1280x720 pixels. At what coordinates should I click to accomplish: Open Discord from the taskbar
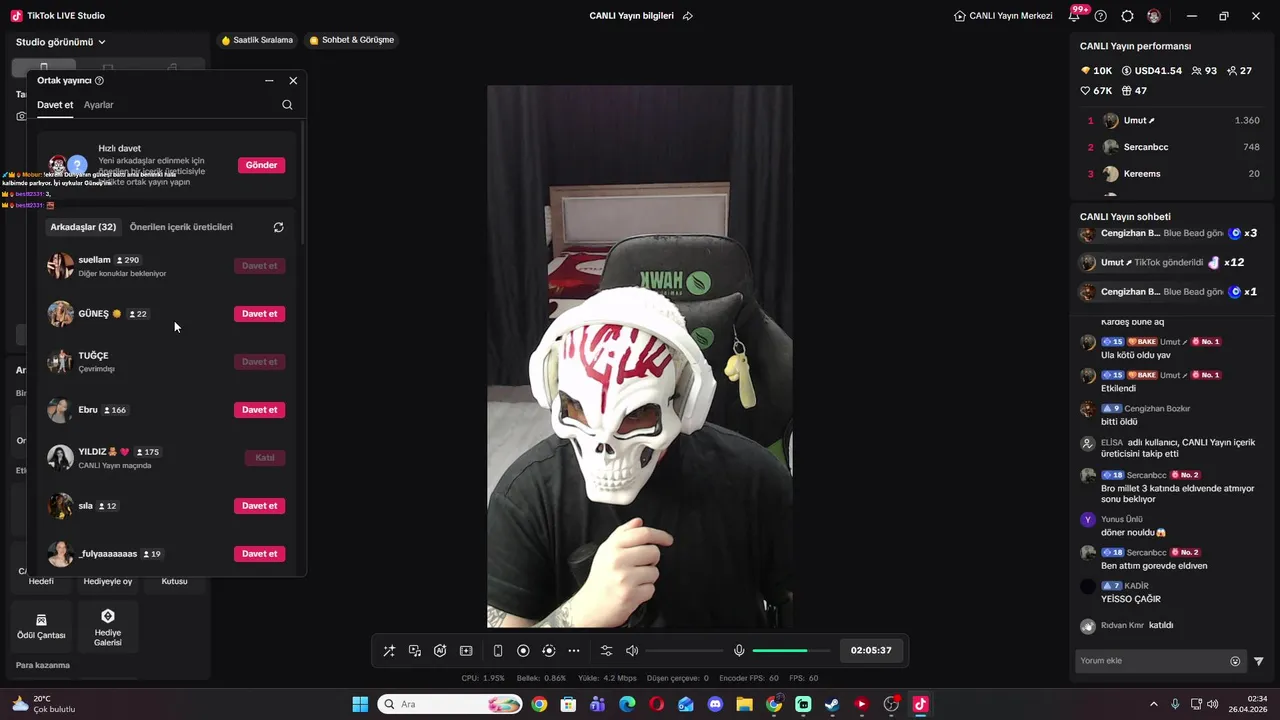point(715,704)
